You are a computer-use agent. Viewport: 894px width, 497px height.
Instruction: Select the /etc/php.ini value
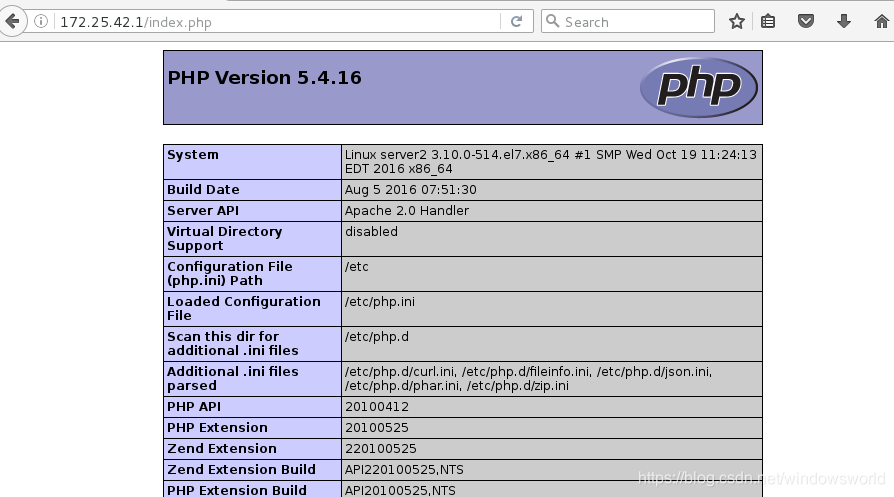380,301
